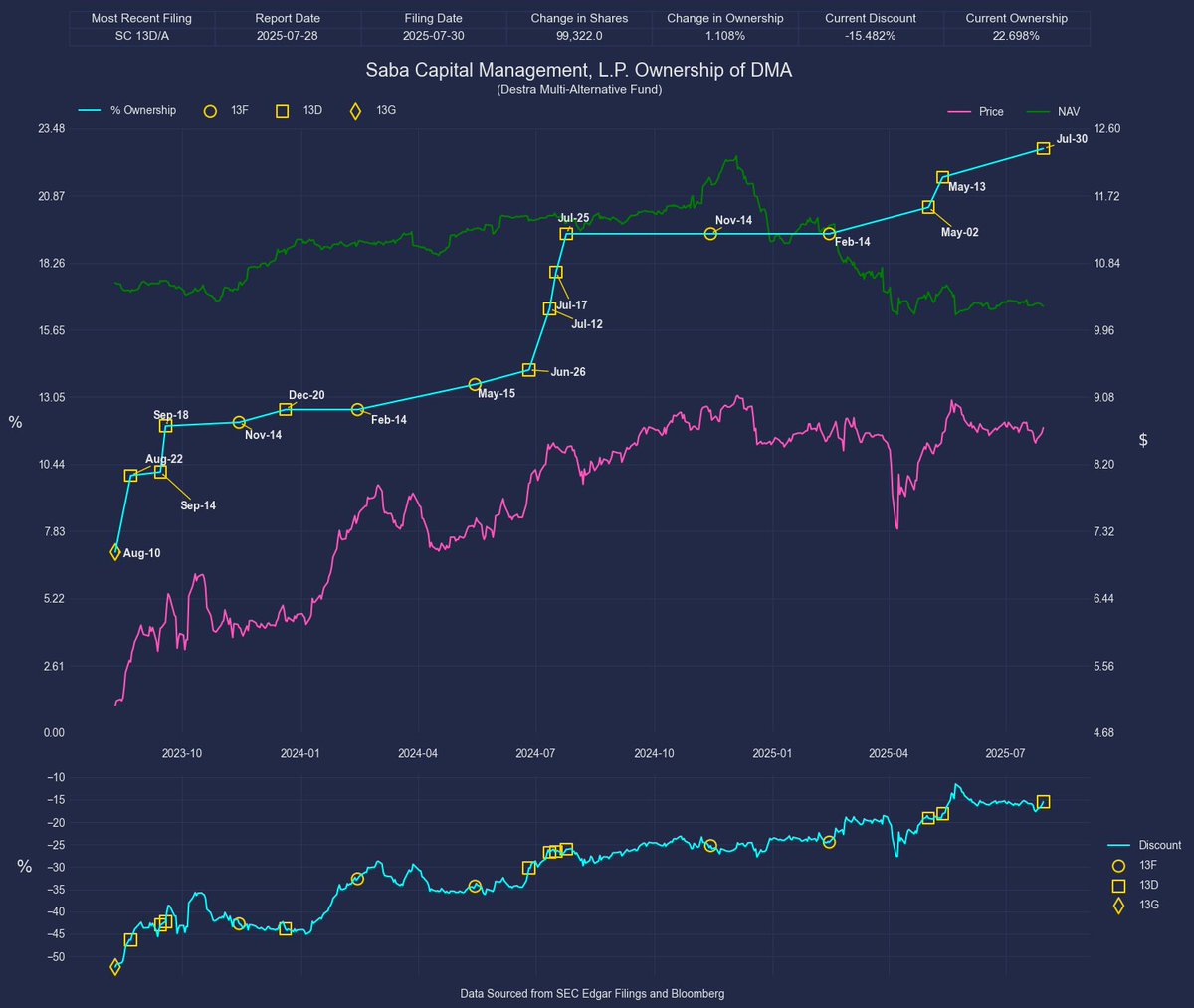Viewport: 1194px width, 1008px height.
Task: Click the '% Ownership' legend label
Action: [143, 110]
